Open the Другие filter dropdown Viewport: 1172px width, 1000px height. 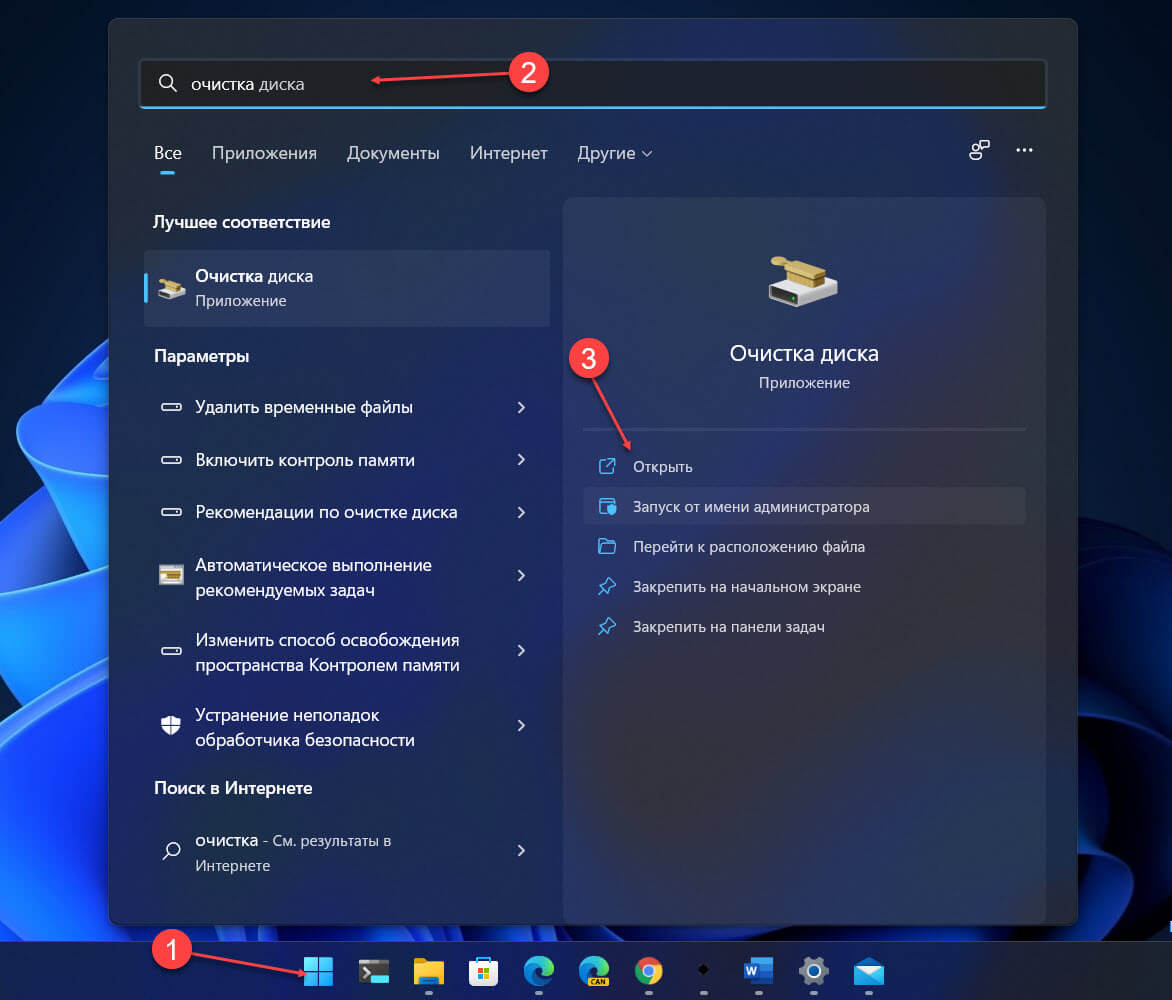click(x=614, y=153)
